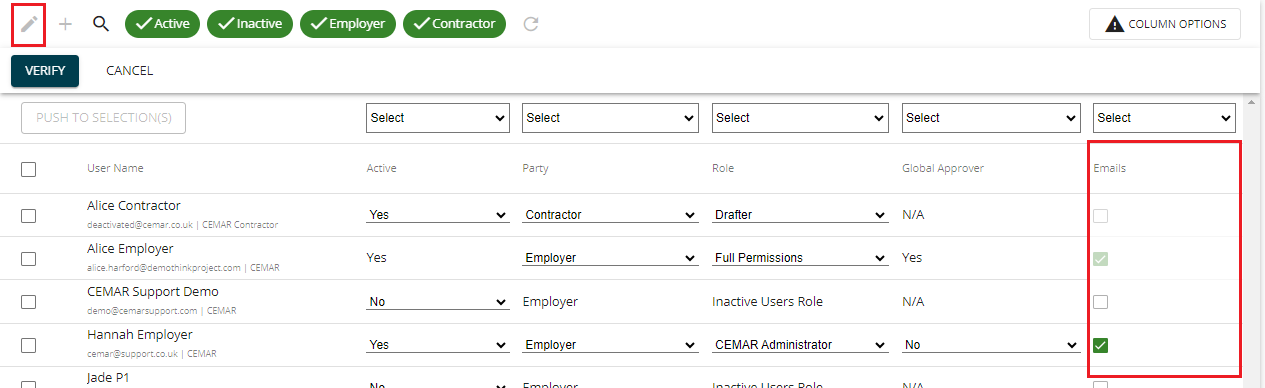Uncheck Hannah Employer's Emails checkbox
1265x388 pixels.
[1101, 345]
